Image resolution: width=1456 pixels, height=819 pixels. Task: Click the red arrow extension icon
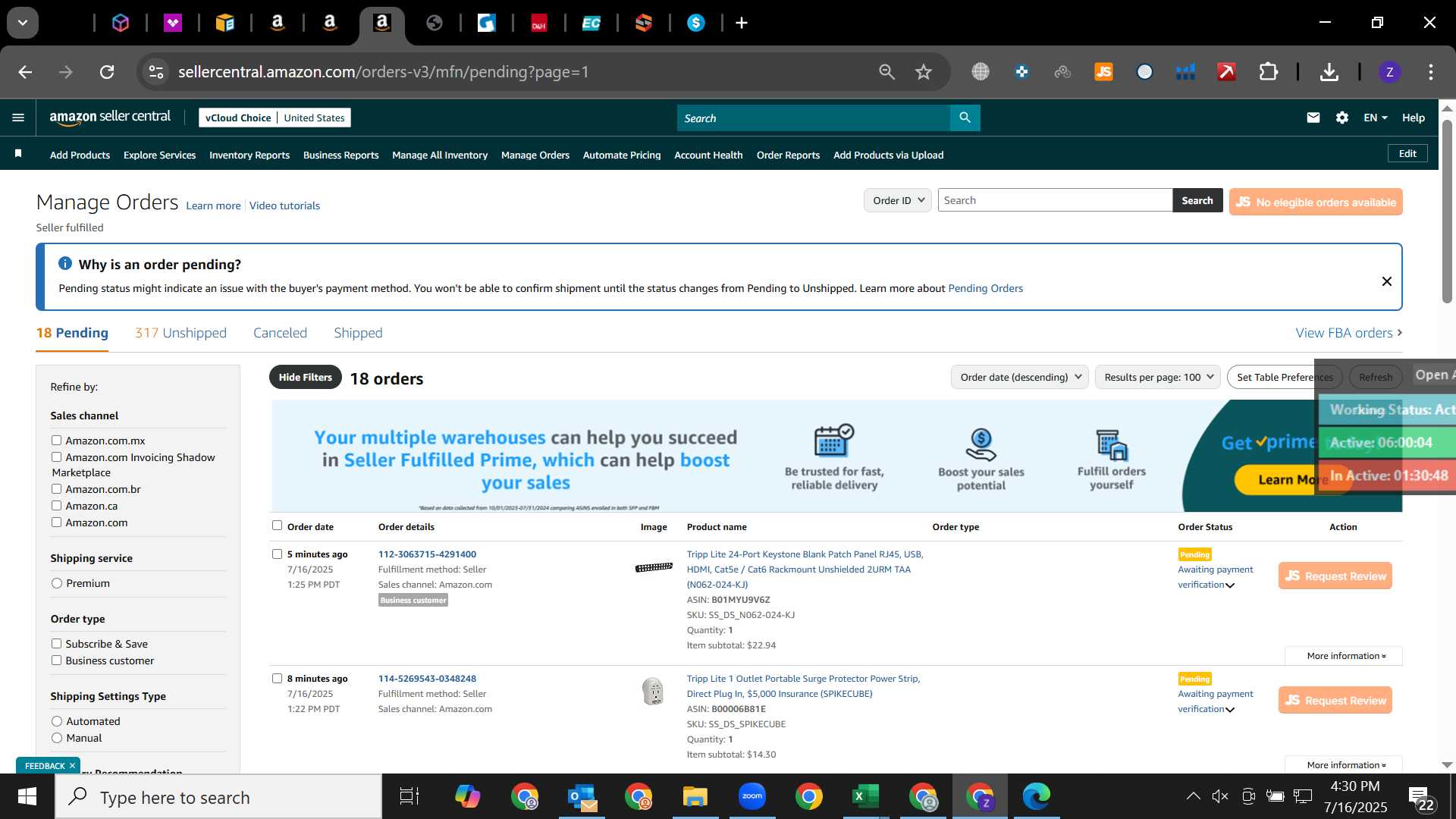point(1226,72)
